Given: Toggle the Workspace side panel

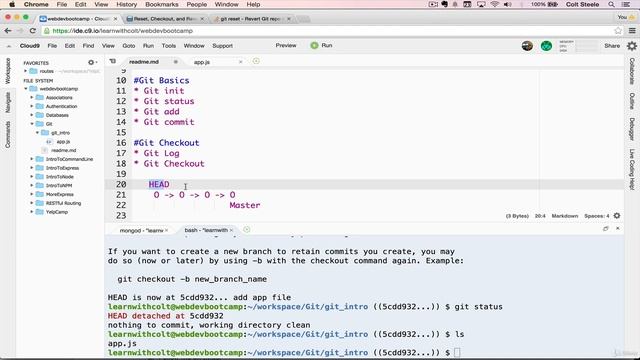Looking at the screenshot, I should (8, 71).
